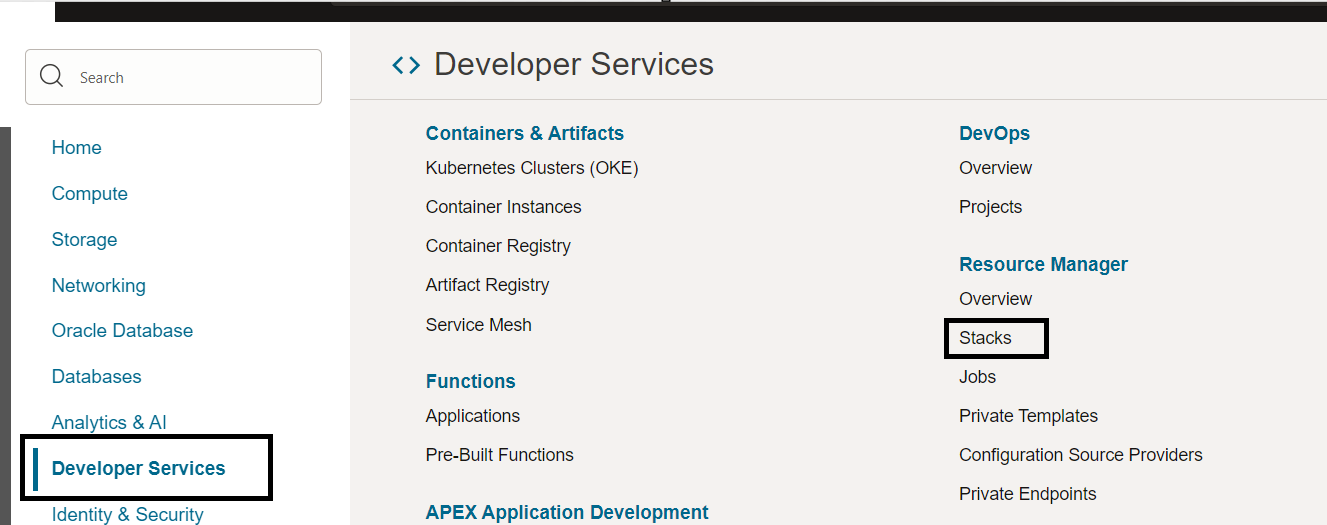Navigate to Private Endpoints
The height and width of the screenshot is (525, 1327).
pos(1028,494)
